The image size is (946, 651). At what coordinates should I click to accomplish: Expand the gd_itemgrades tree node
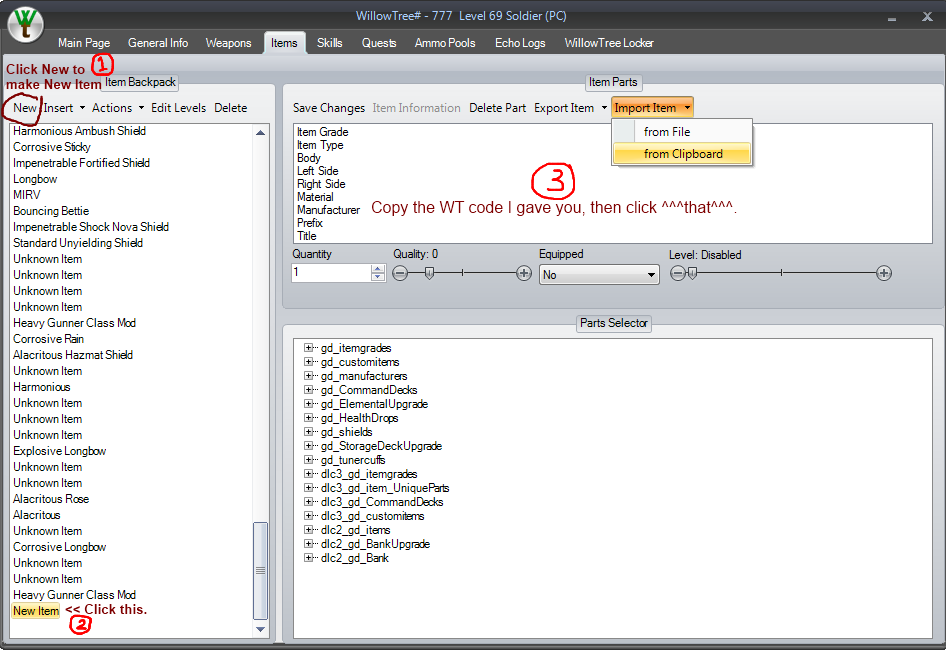[x=309, y=348]
